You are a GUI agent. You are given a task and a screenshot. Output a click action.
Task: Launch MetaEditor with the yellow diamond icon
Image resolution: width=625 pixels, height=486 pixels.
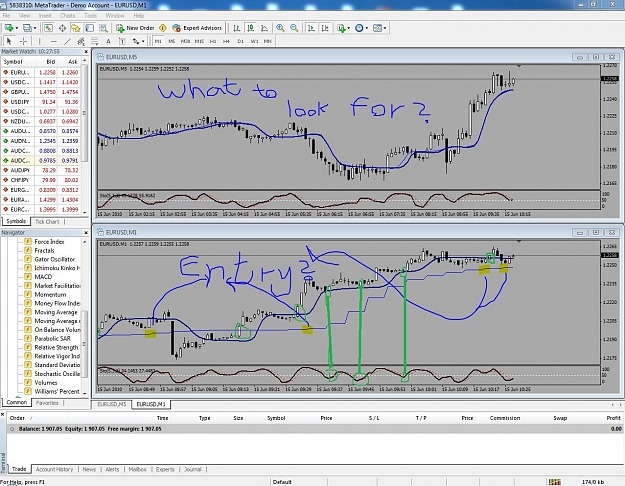click(x=163, y=28)
